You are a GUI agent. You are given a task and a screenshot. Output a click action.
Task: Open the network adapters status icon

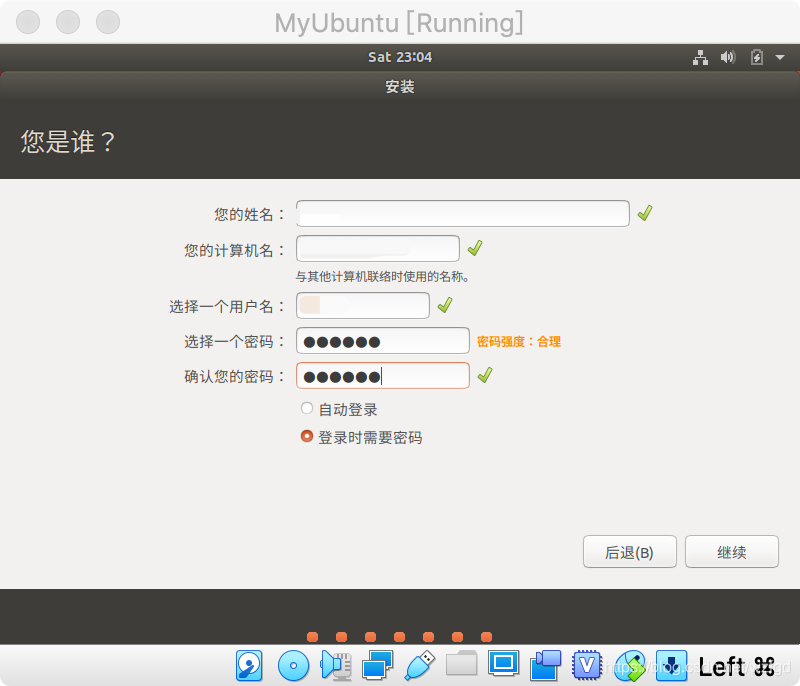coord(378,666)
